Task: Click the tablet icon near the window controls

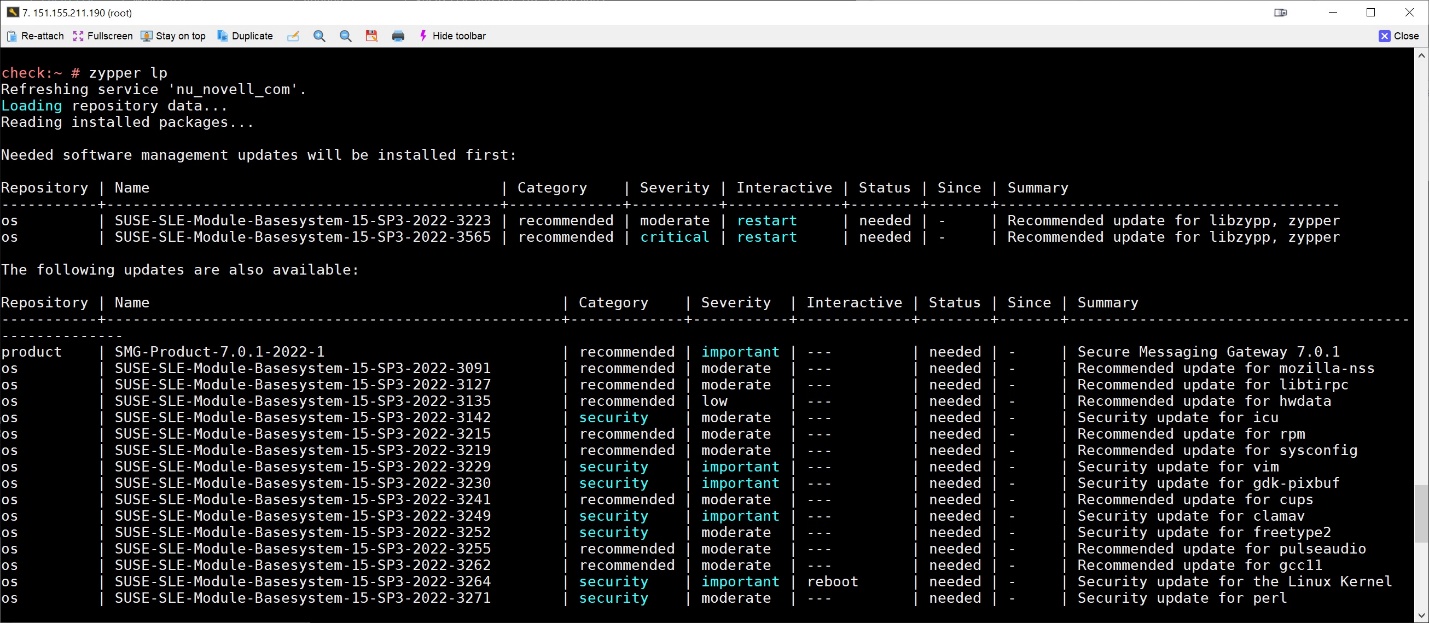Action: [x=1281, y=13]
